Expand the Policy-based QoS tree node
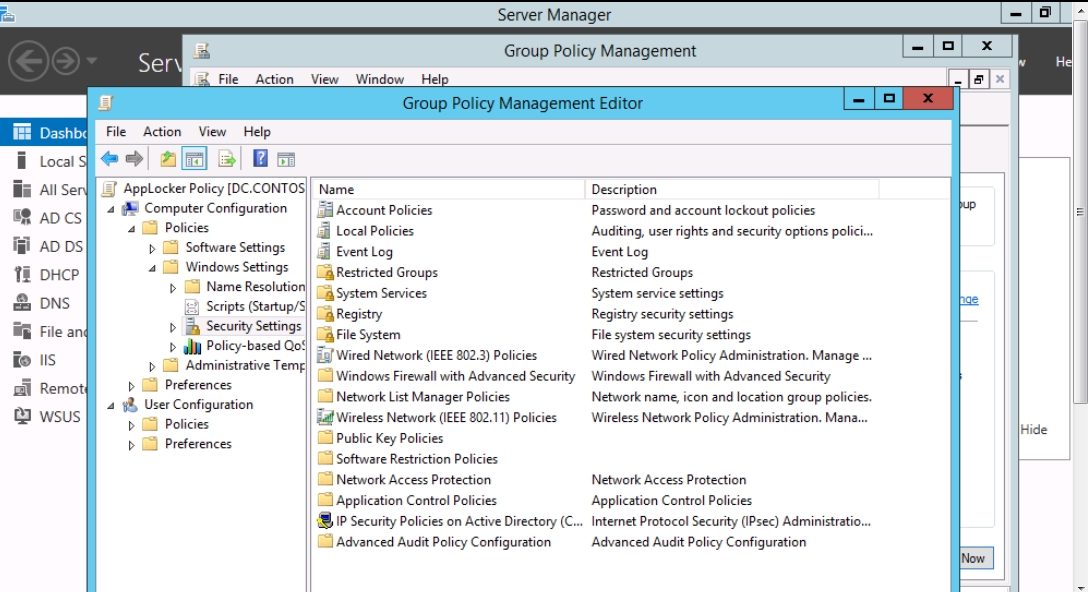1088x592 pixels. (x=173, y=346)
